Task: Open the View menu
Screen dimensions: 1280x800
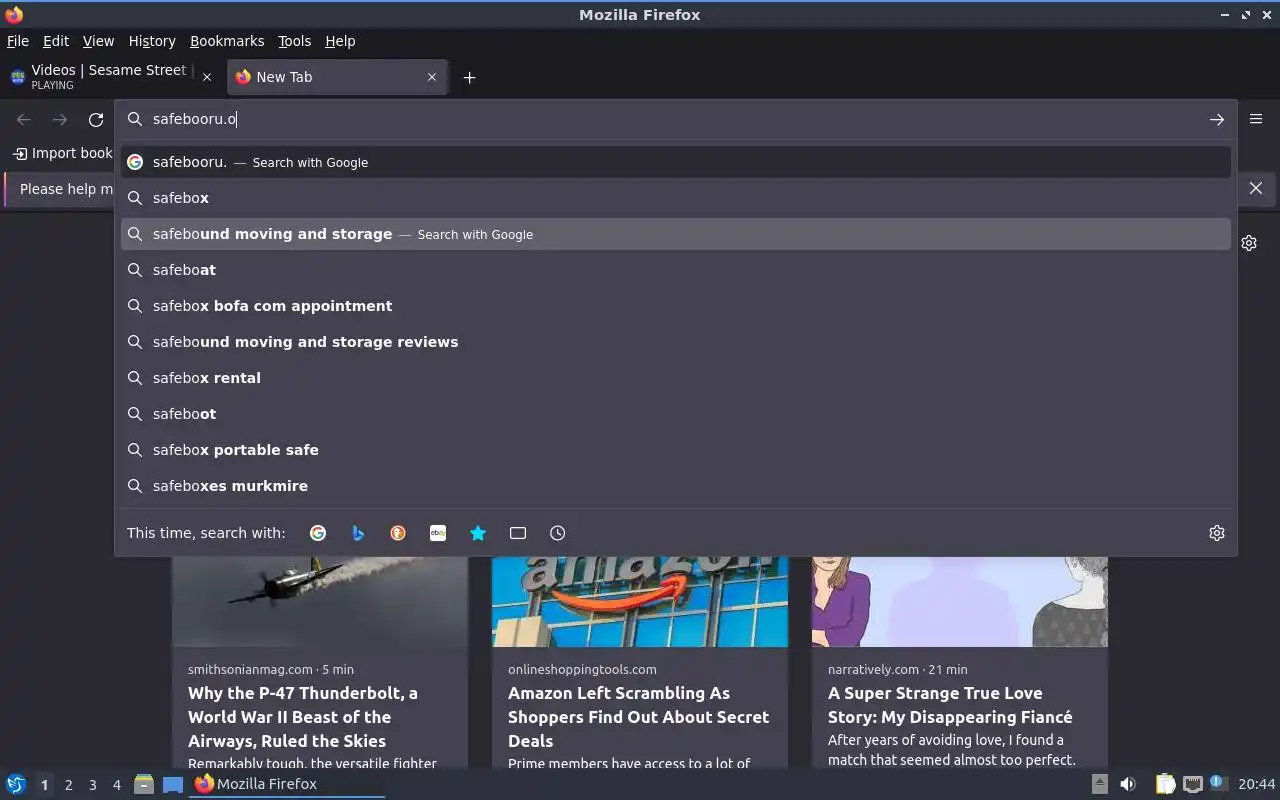Action: 98,41
